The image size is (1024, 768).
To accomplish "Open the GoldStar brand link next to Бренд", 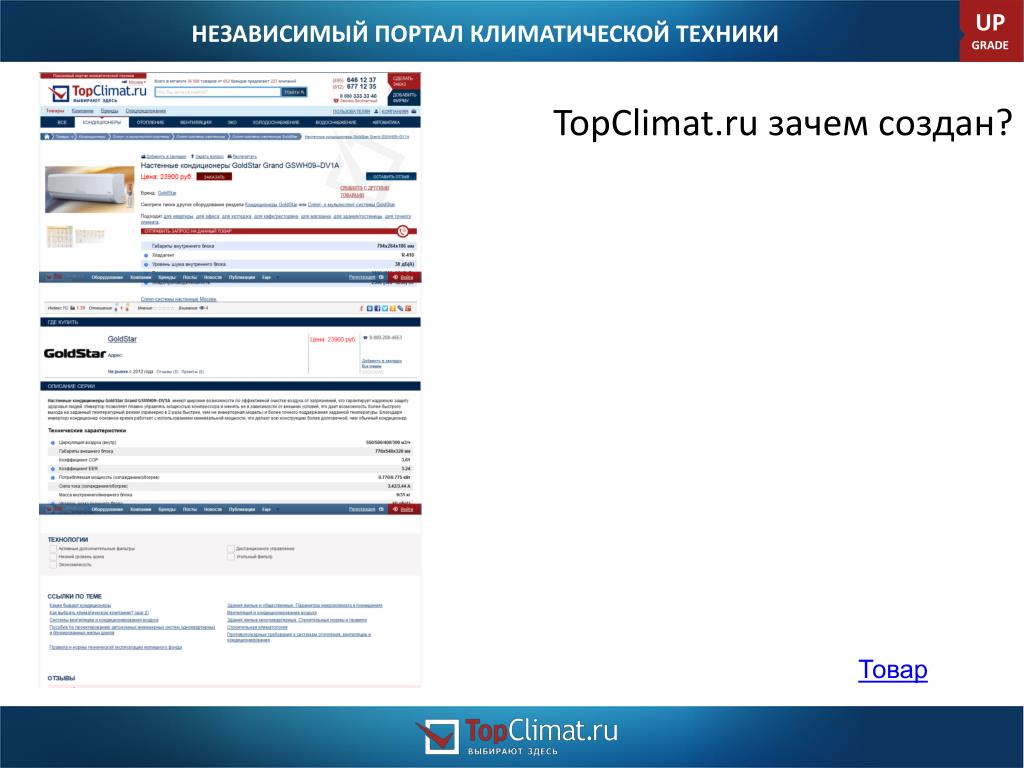I will tap(167, 193).
